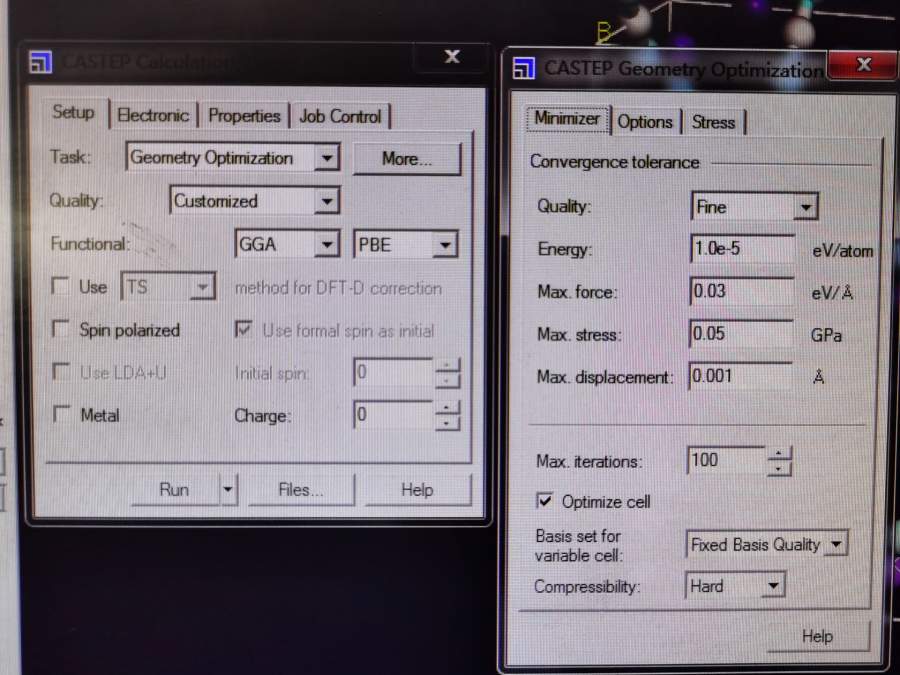The image size is (900, 675).
Task: Click the Run button
Action: [174, 490]
